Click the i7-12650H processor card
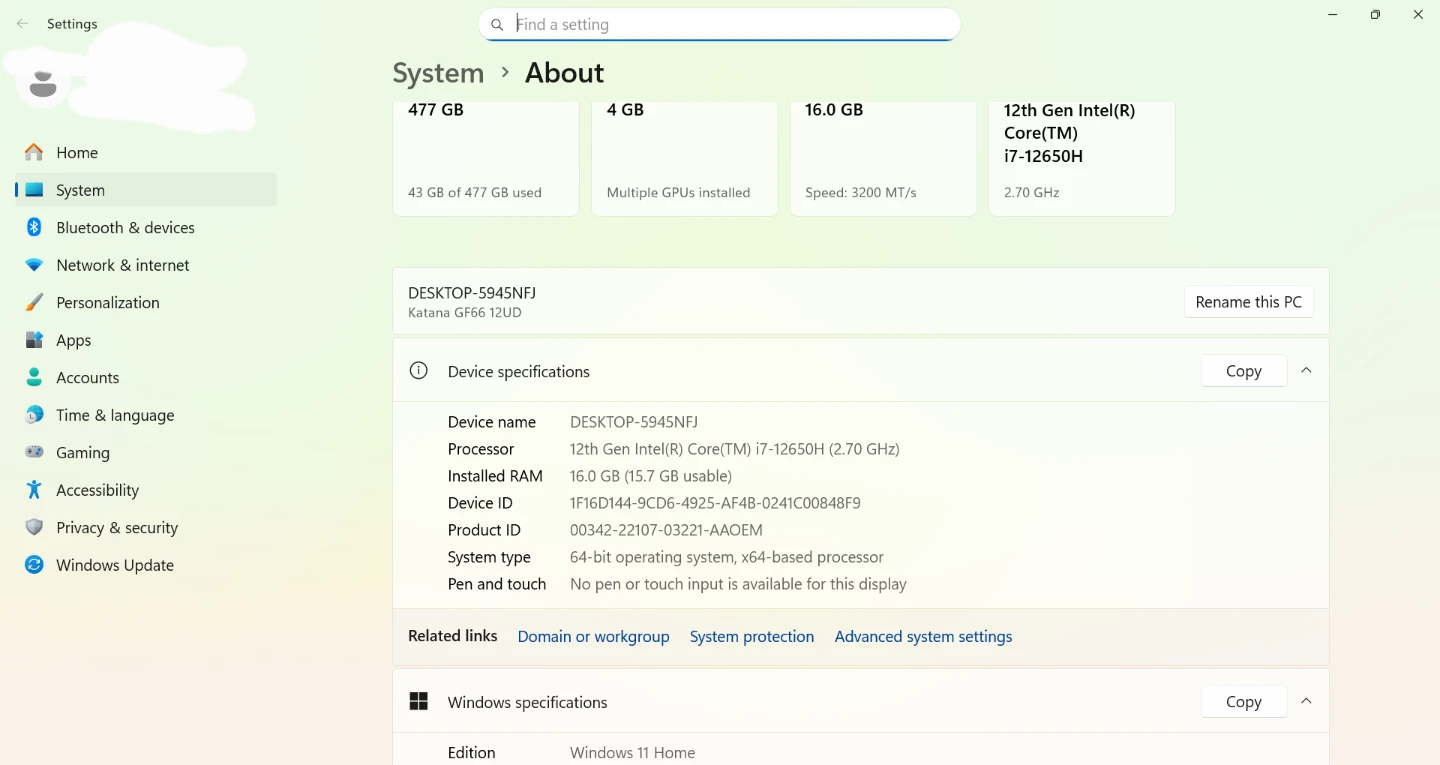Screen dimensions: 1440x765 coord(1082,158)
